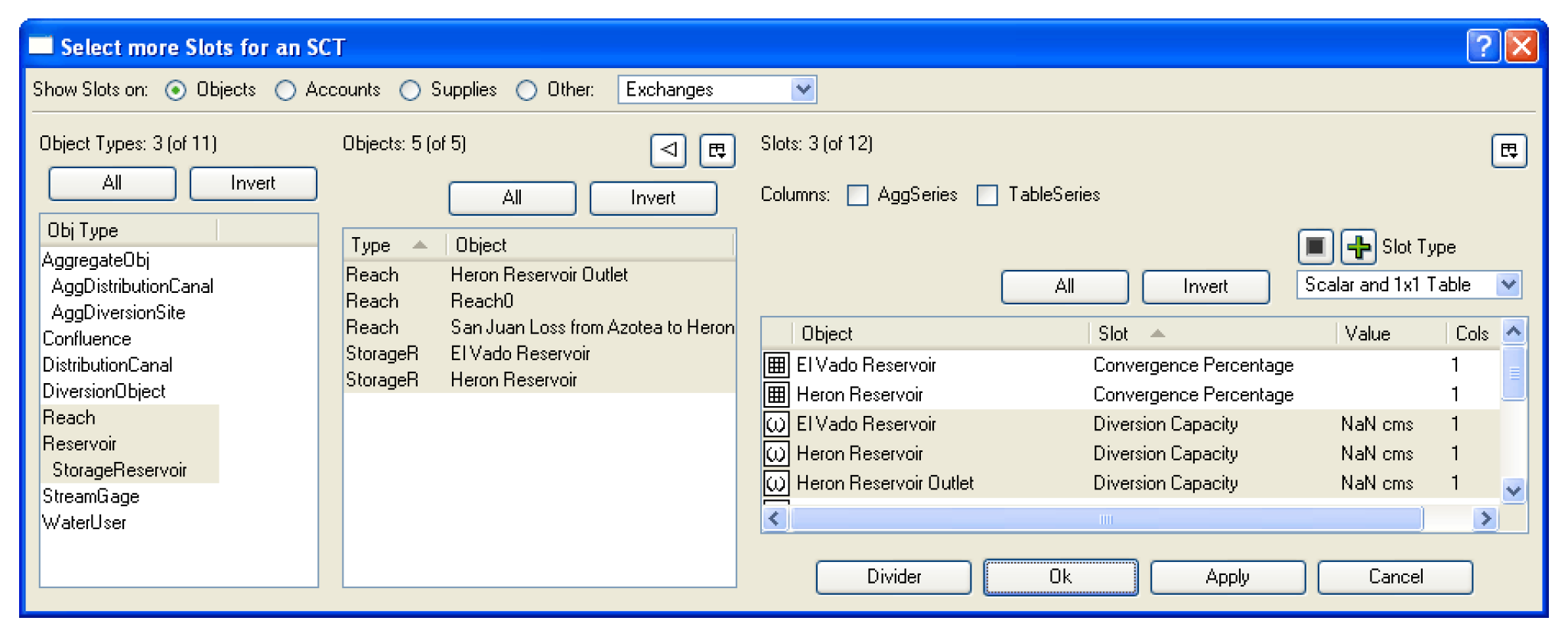Select DistributionCanal object type
The height and width of the screenshot is (637, 1568).
[x=107, y=366]
